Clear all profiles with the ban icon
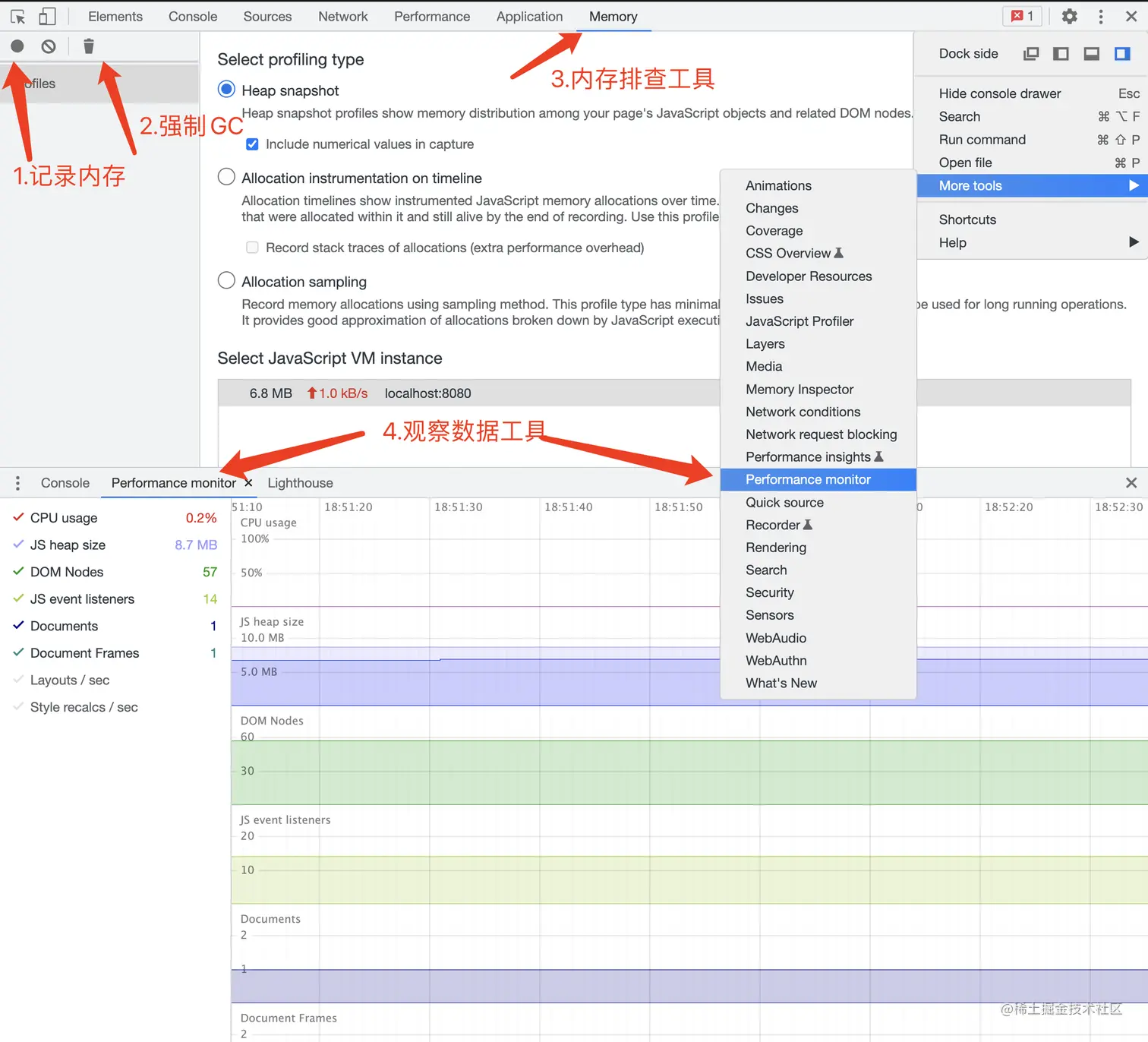This screenshot has width=1148, height=1042. [49, 46]
